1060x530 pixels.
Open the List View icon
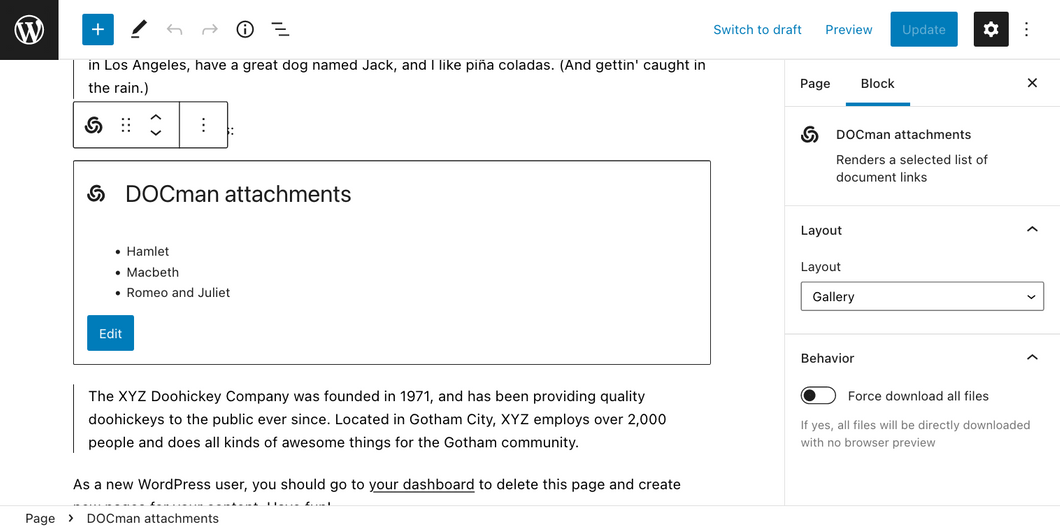[280, 29]
